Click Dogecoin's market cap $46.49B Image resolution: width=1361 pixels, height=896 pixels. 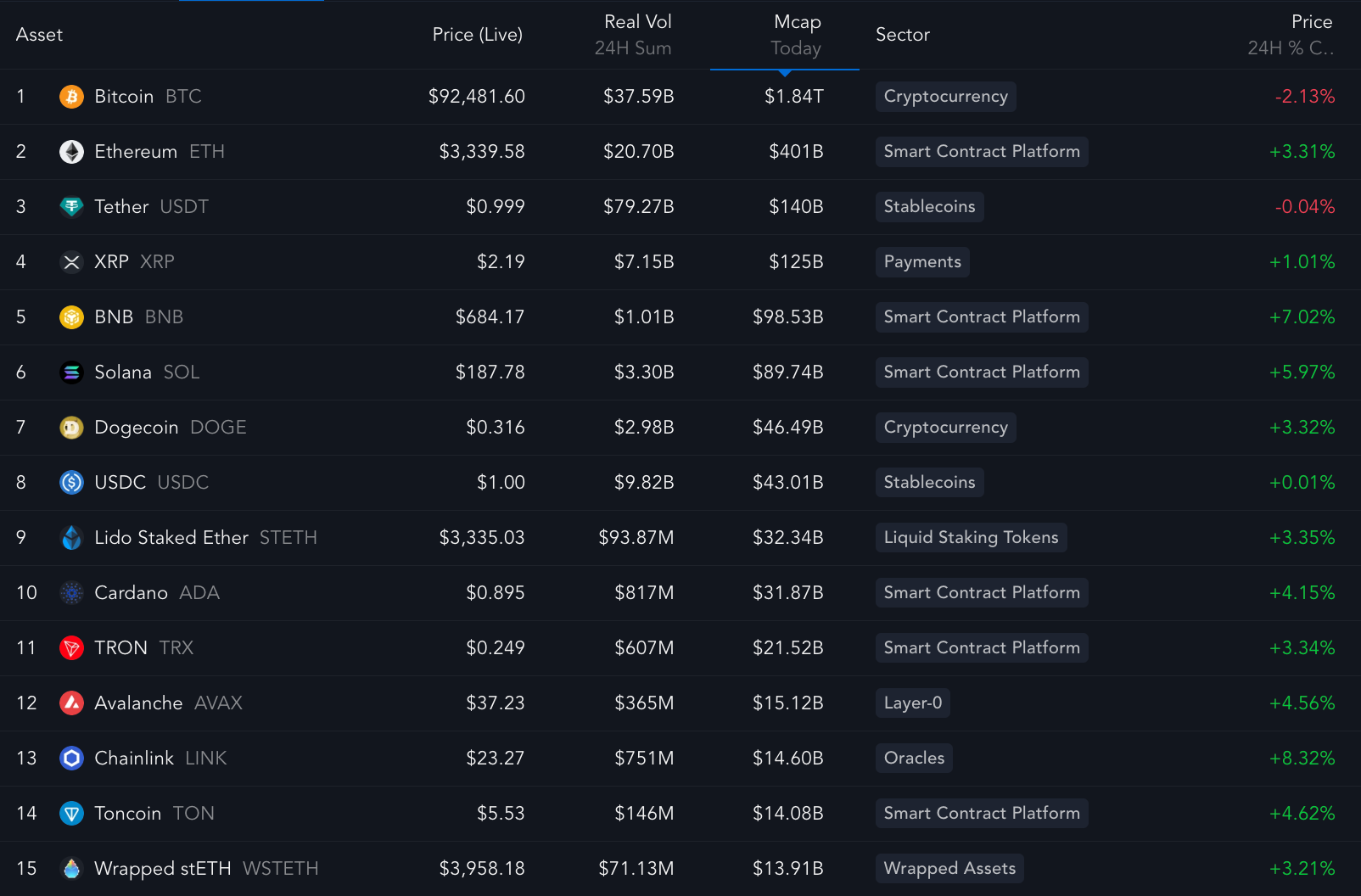coord(787,428)
